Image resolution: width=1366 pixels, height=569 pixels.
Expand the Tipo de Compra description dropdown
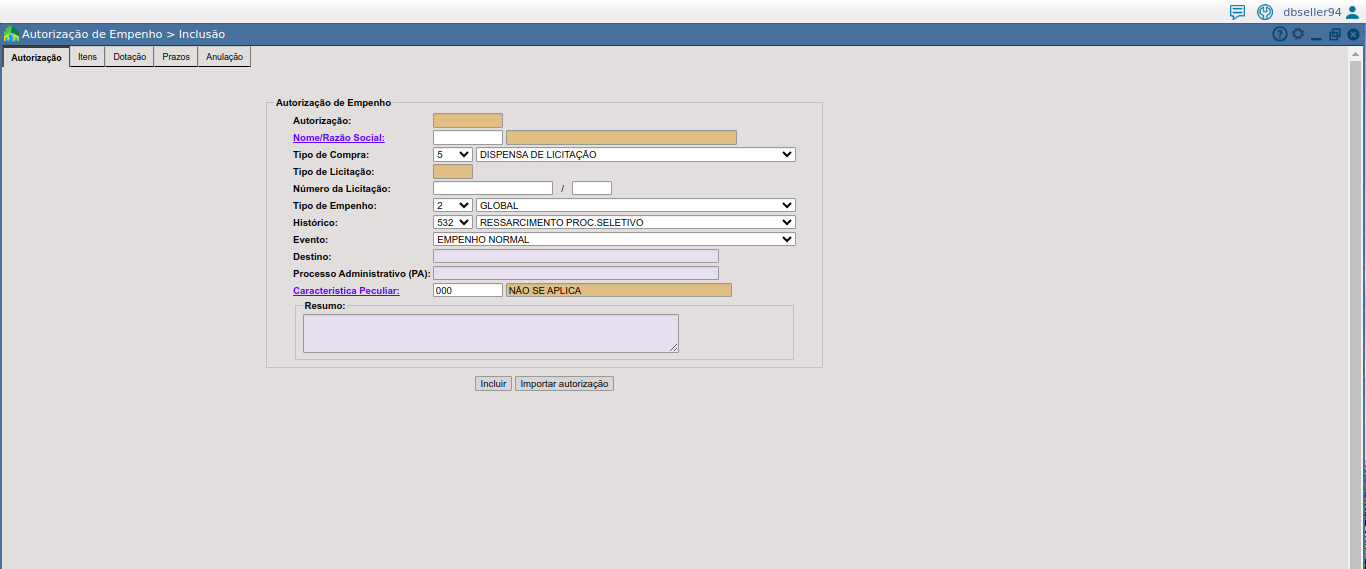click(636, 155)
